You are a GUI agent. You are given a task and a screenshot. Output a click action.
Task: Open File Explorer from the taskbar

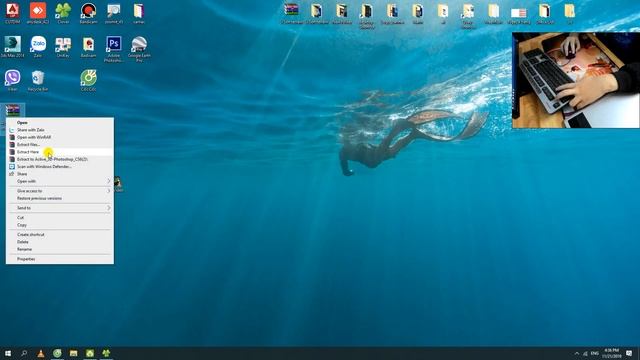point(73,353)
